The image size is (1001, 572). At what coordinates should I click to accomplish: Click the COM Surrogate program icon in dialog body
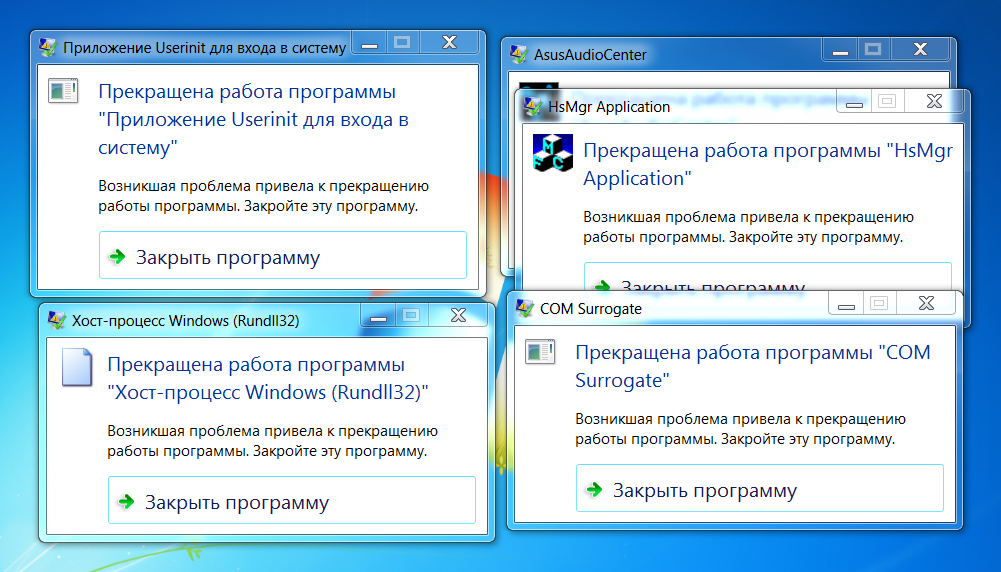(x=540, y=351)
